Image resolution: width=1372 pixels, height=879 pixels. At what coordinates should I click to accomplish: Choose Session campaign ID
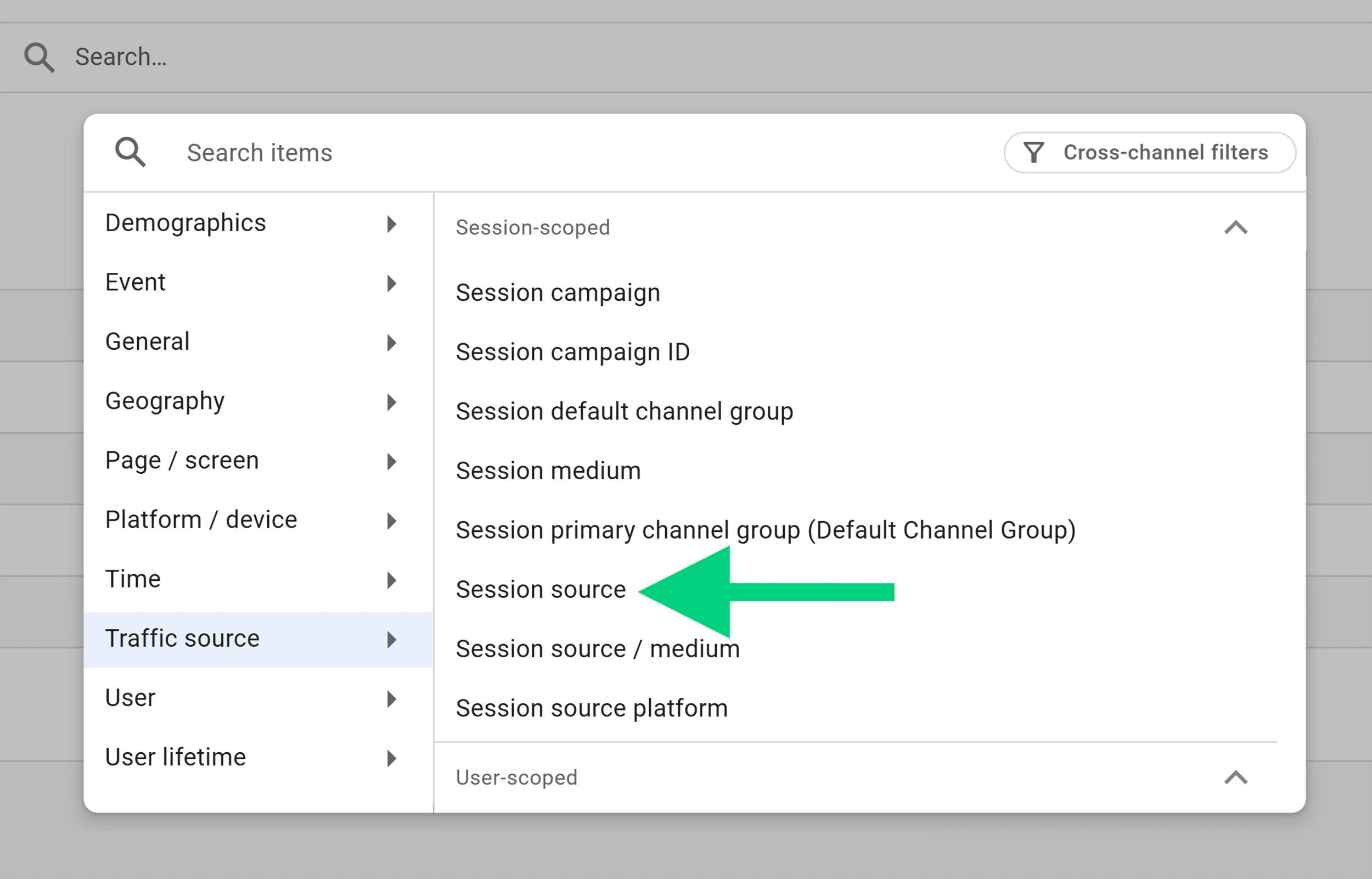click(x=572, y=351)
